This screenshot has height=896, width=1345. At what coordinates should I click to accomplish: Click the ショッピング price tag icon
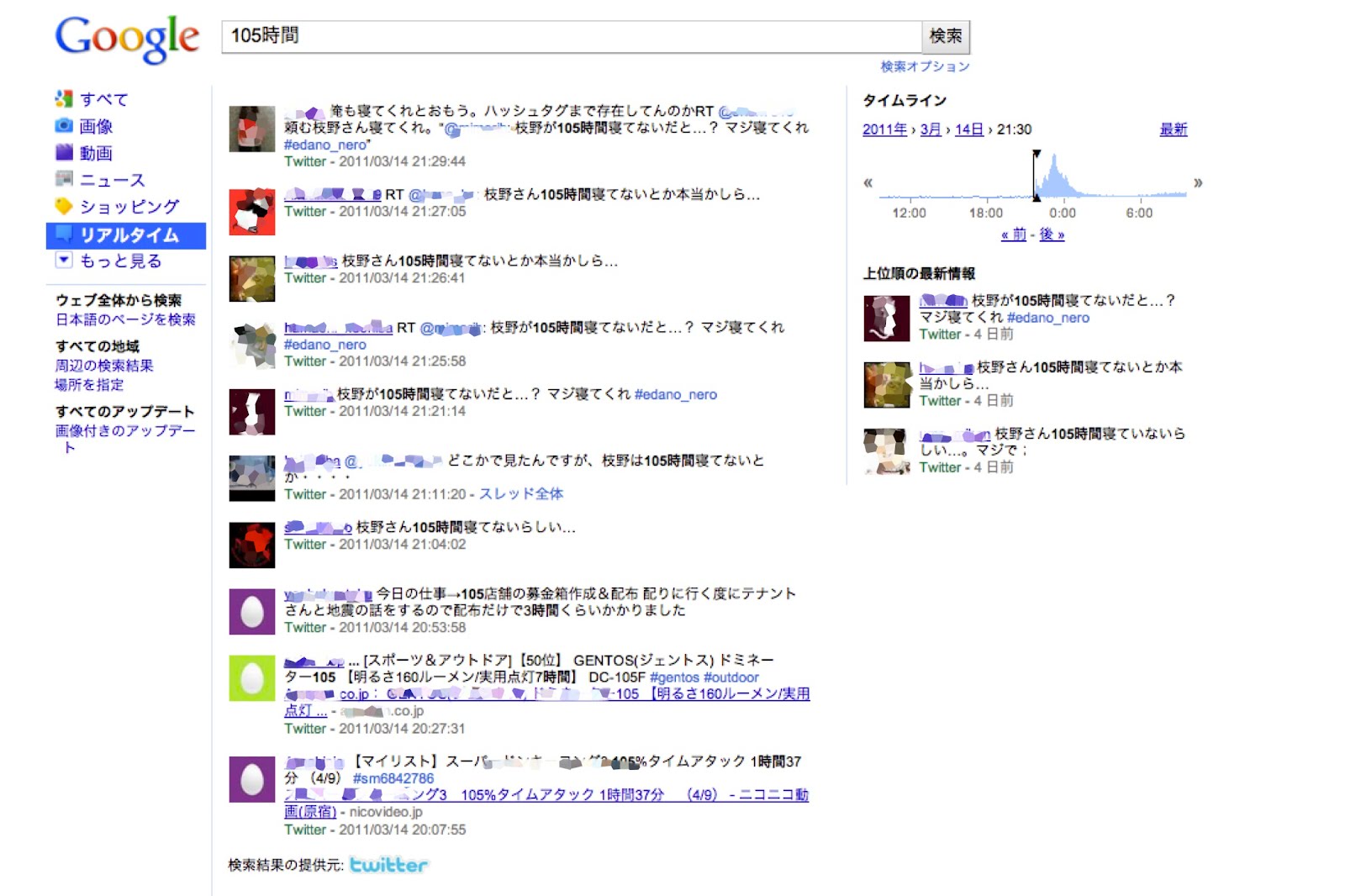click(64, 206)
